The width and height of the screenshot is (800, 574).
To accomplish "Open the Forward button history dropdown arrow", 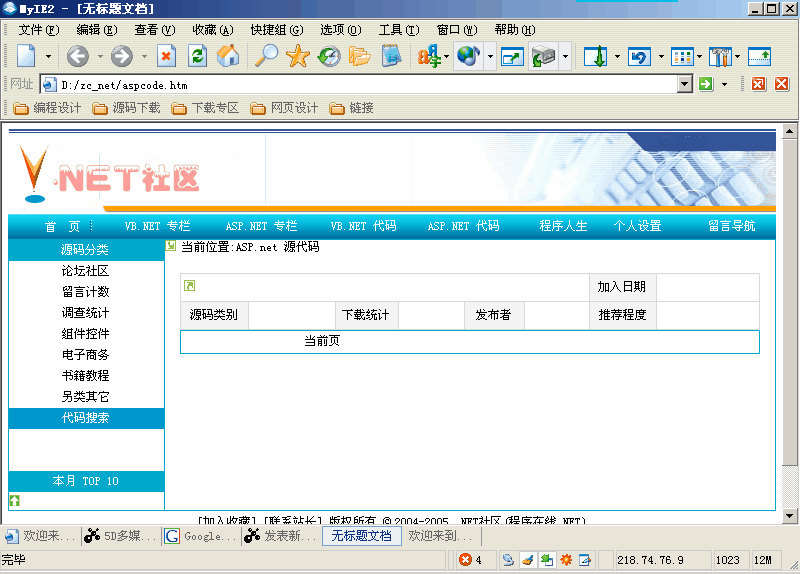I will [x=144, y=57].
